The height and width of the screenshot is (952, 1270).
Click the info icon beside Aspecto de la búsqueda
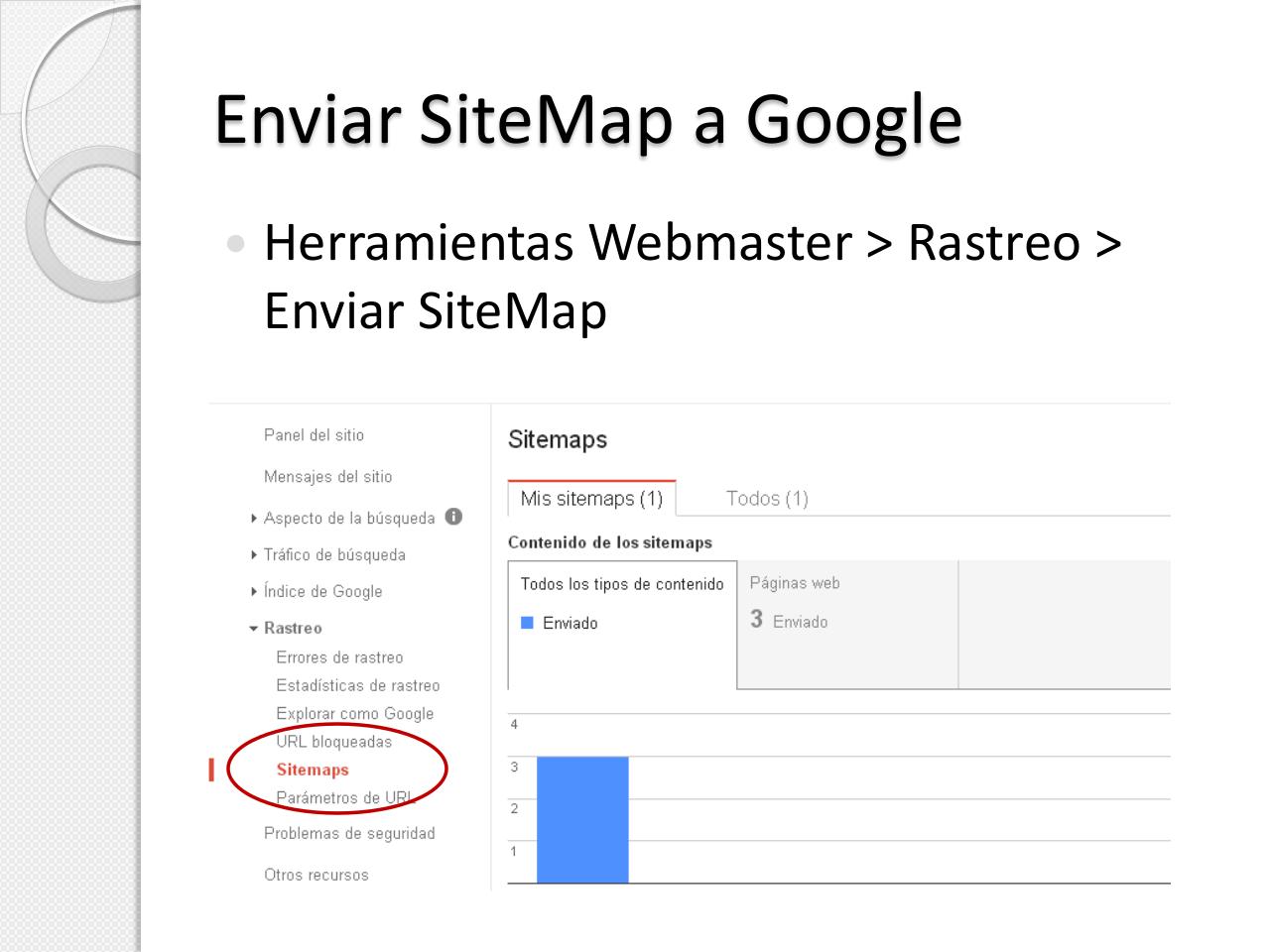tap(453, 517)
